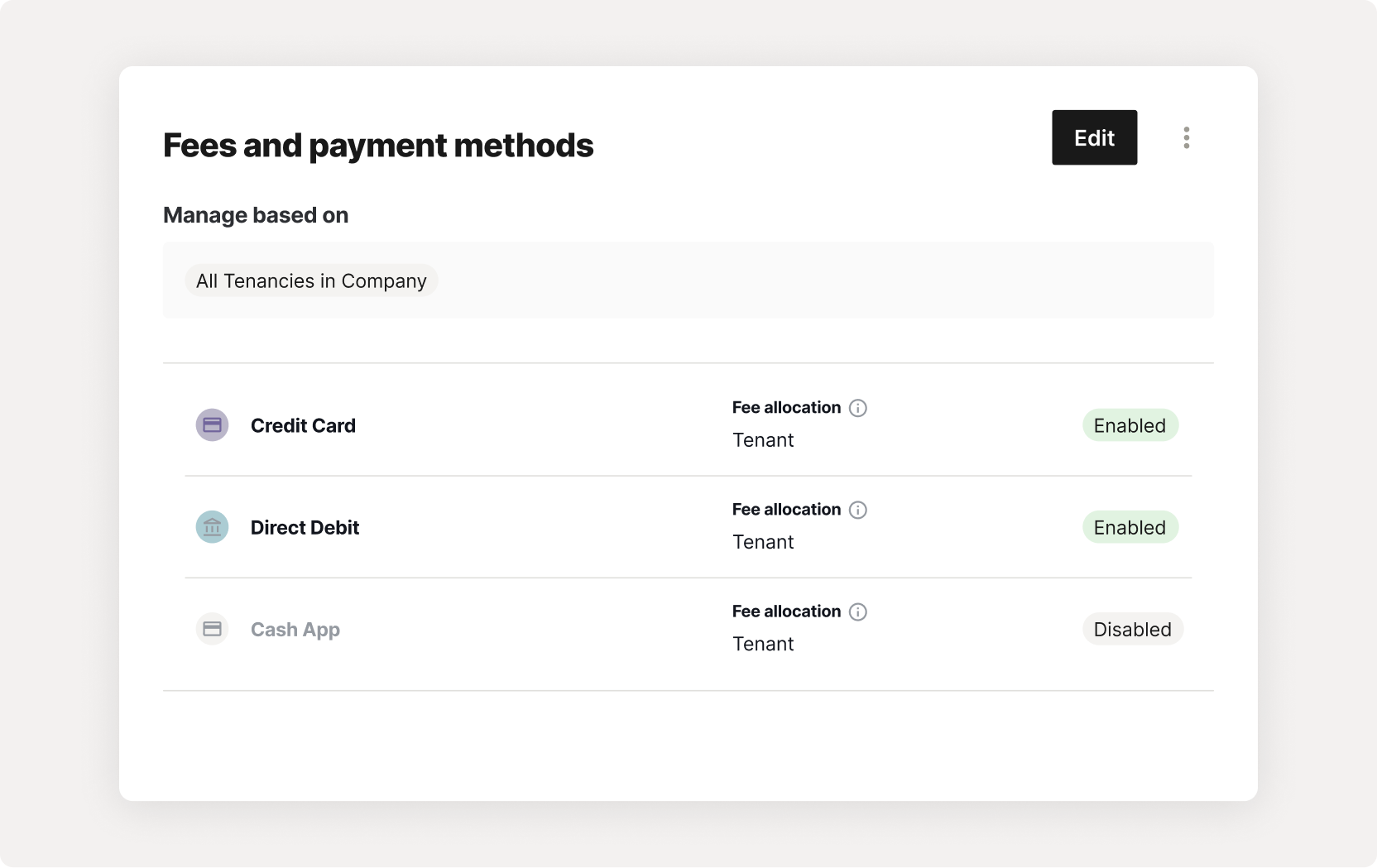Screen dimensions: 1377x868
Task: Click the Credit Card Enabled status badge
Action: (1130, 425)
